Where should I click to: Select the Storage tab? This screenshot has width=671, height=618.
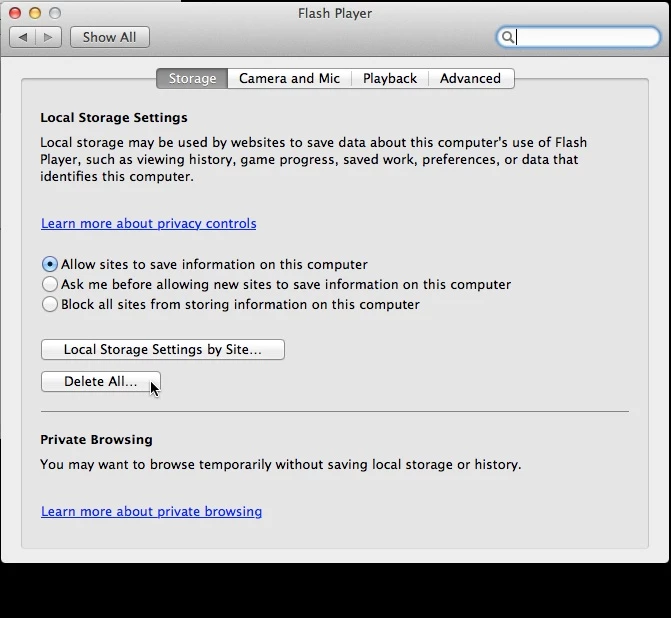(x=192, y=78)
